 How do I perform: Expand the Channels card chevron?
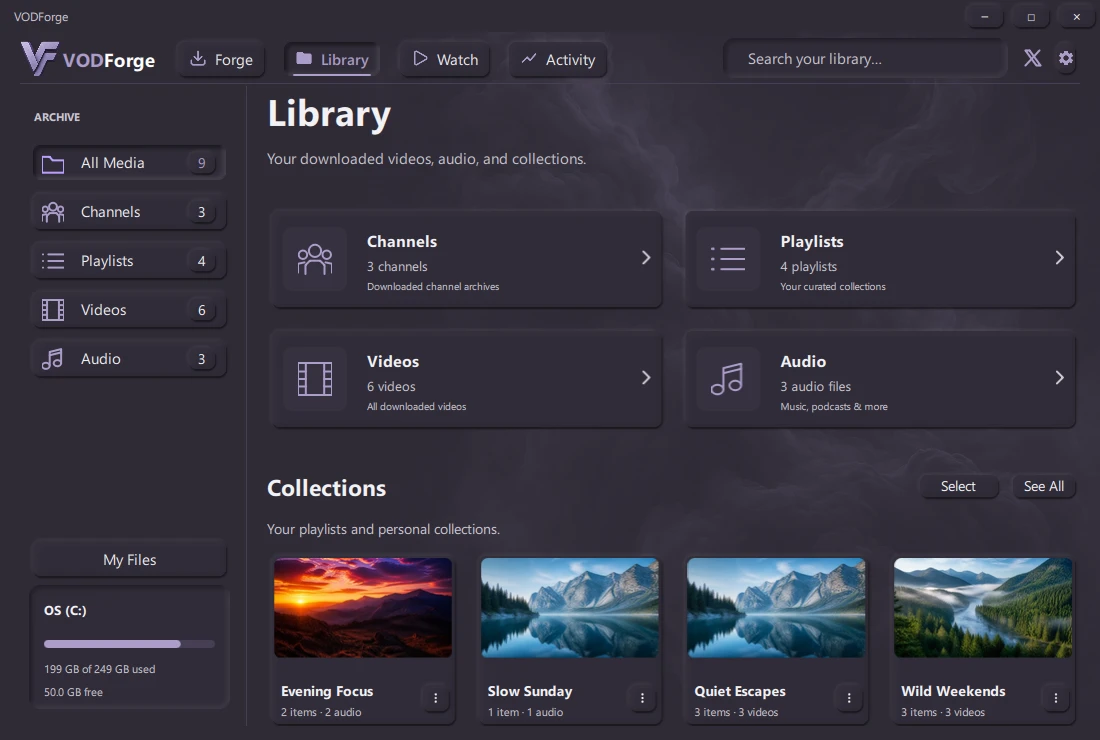tap(646, 258)
